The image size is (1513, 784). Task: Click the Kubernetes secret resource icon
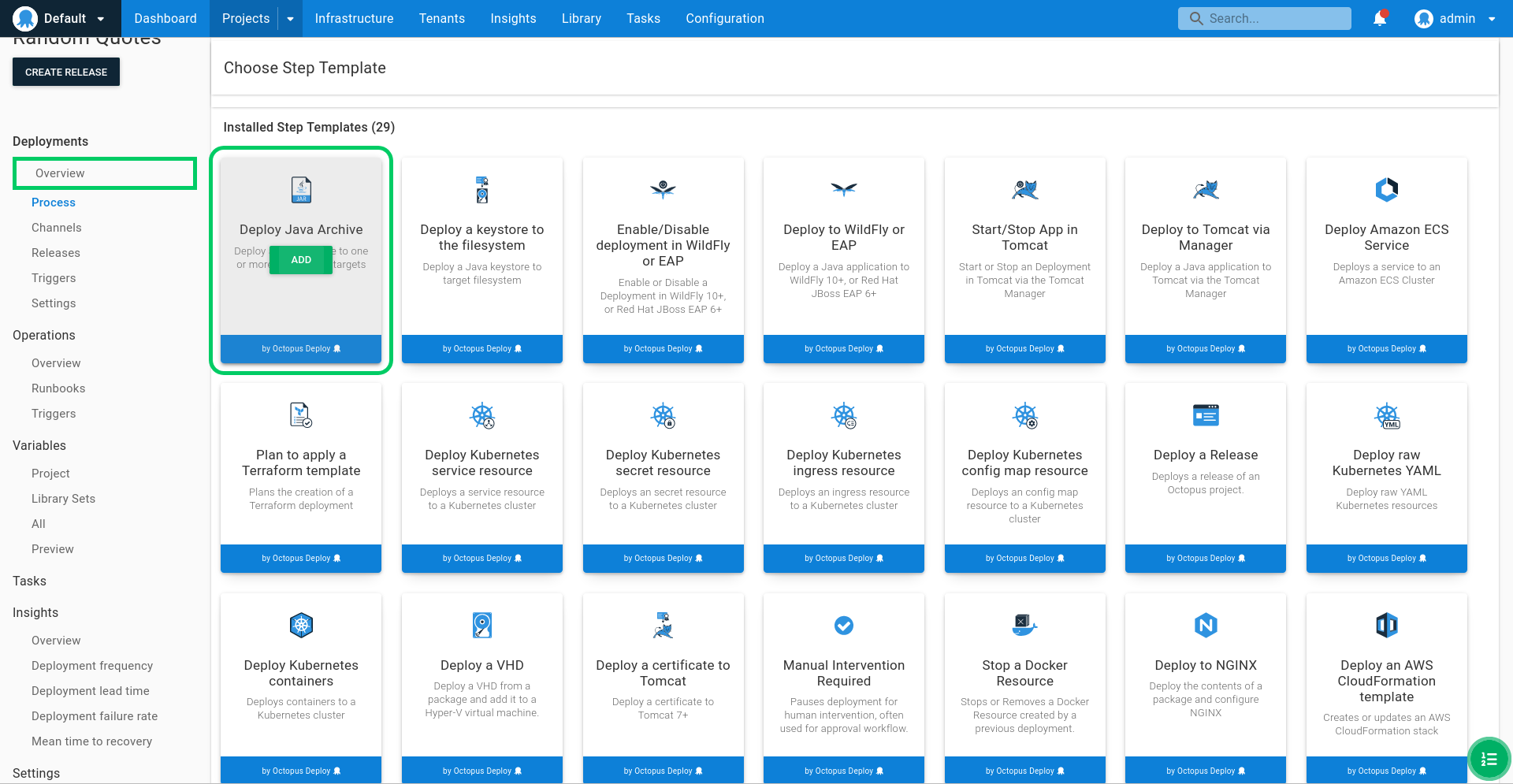663,415
